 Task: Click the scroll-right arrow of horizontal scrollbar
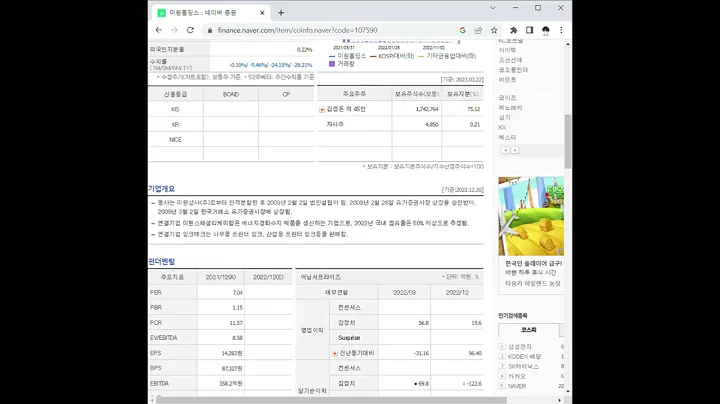tap(559, 400)
